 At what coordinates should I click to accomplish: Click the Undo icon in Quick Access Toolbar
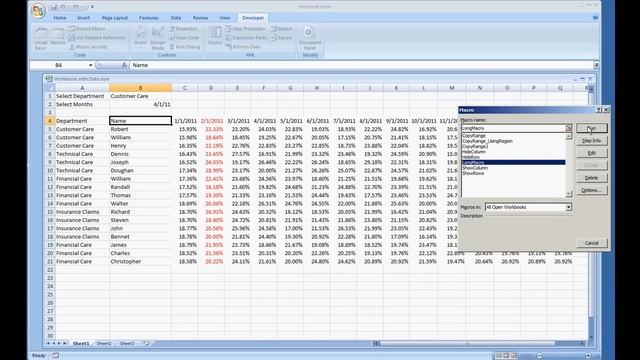[64, 7]
